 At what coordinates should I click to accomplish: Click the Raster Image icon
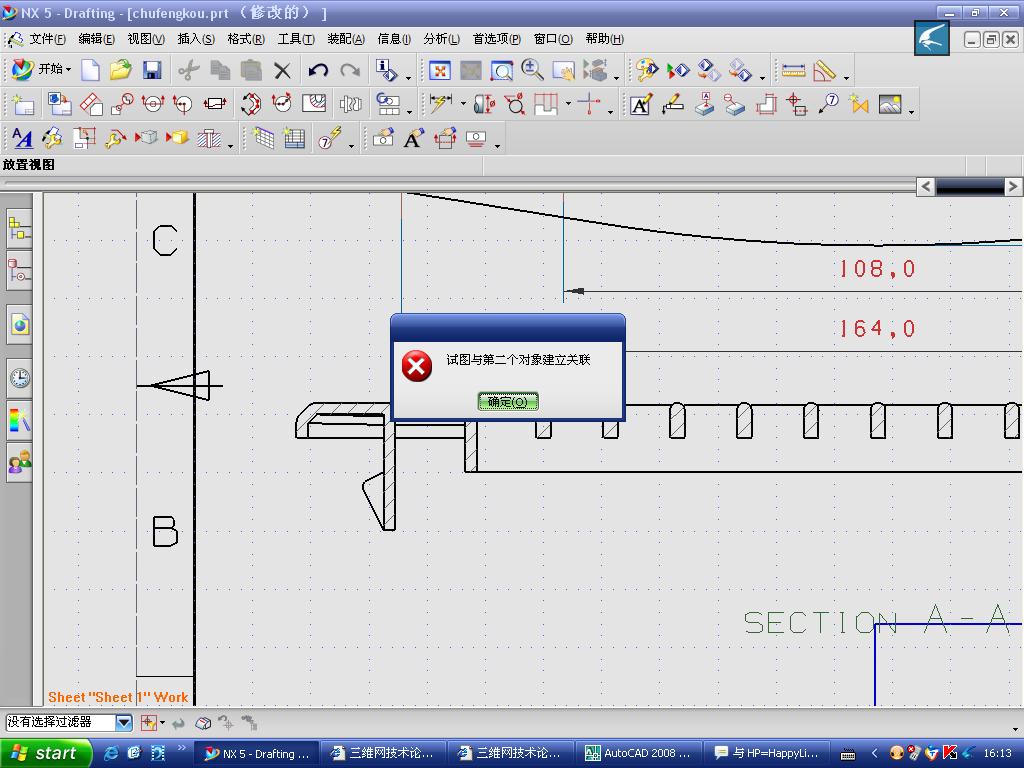click(x=890, y=104)
